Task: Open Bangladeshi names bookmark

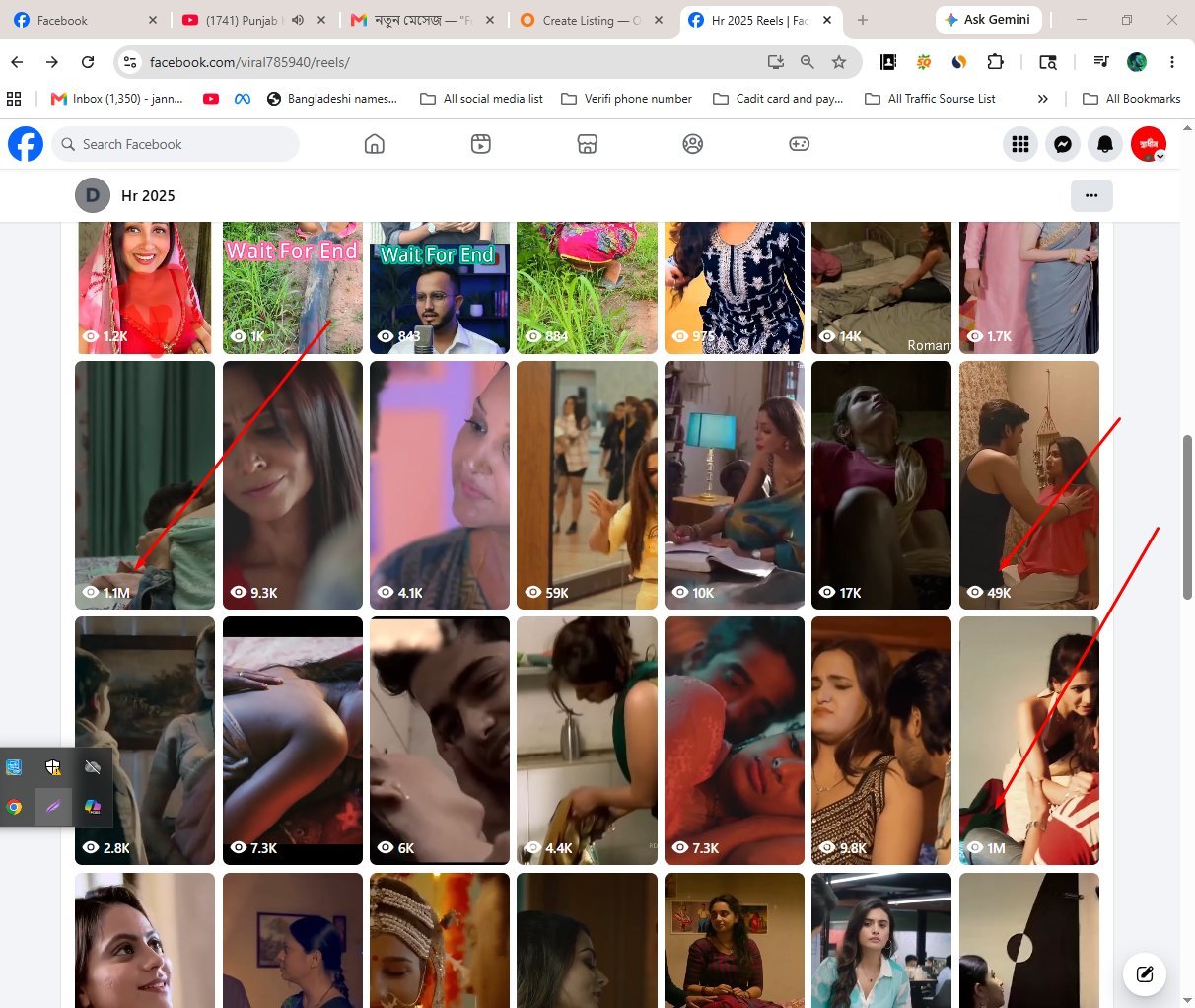Action: pos(332,99)
